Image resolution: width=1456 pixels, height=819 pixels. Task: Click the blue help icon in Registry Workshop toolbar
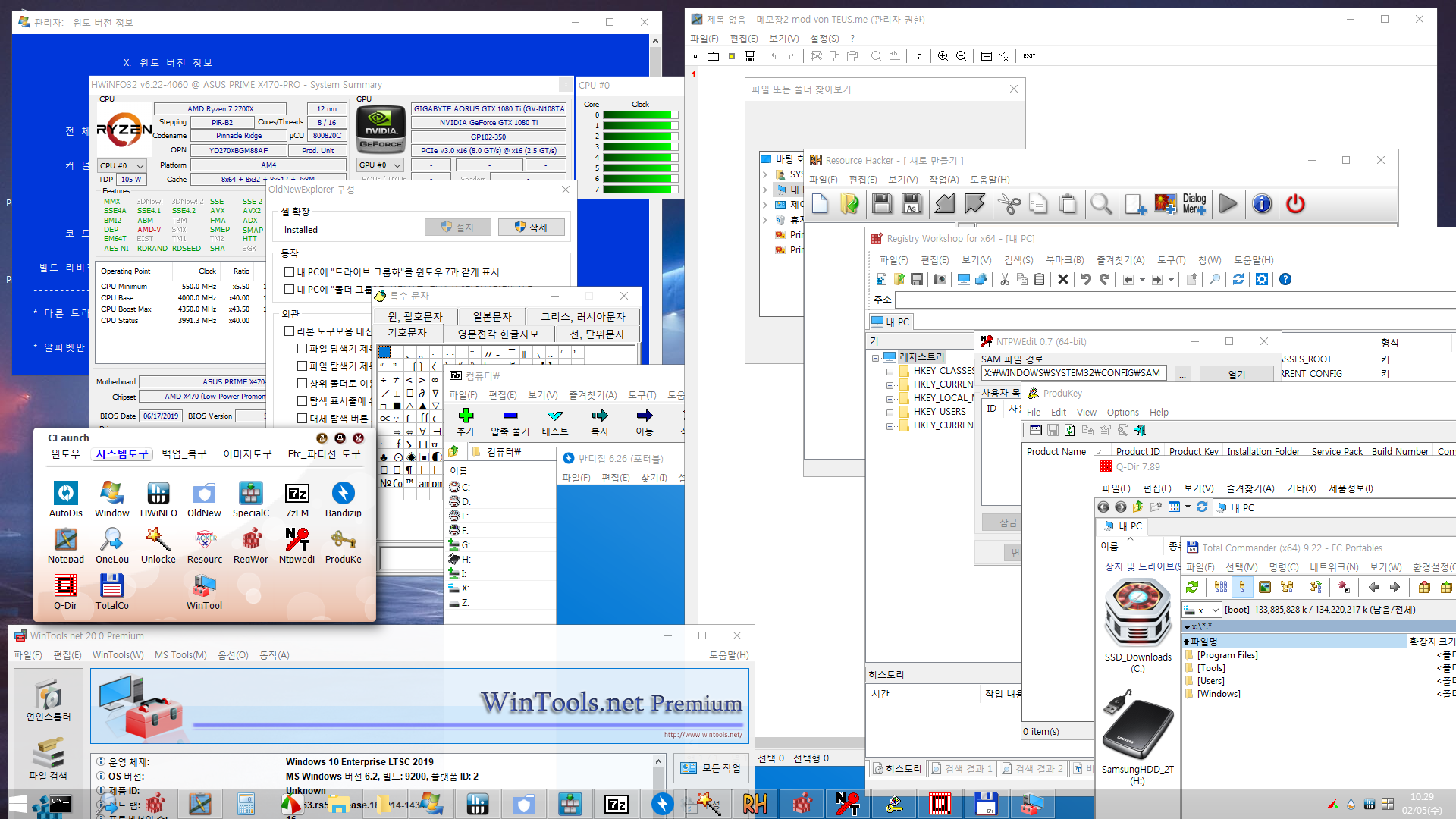(x=1285, y=279)
